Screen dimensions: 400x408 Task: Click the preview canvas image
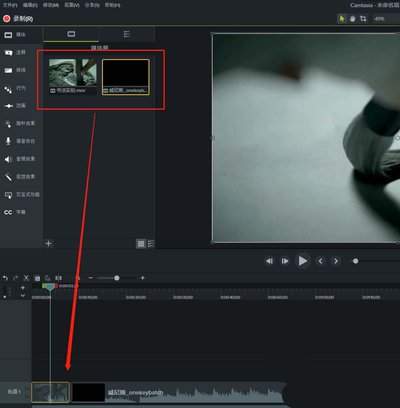[x=306, y=138]
